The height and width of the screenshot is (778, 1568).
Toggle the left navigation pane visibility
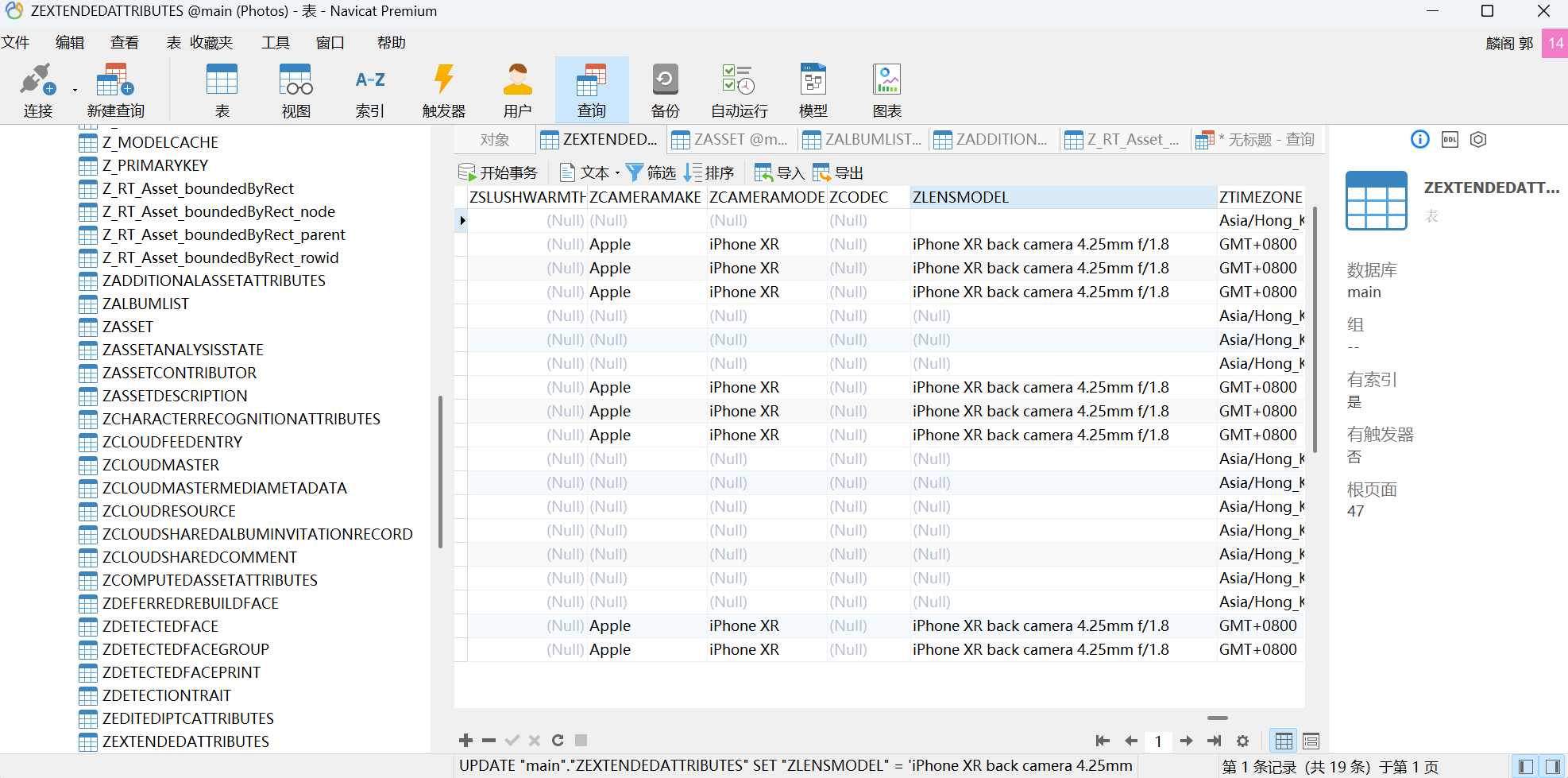pyautogui.click(x=1525, y=767)
